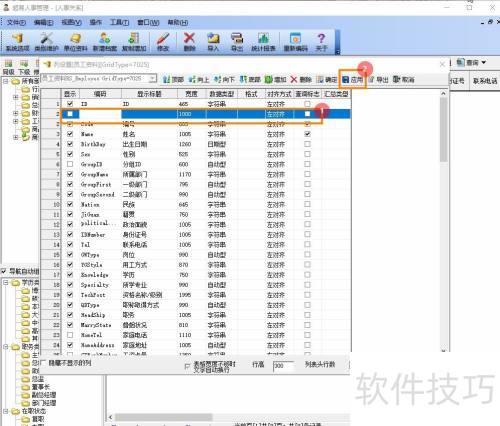Viewport: 500px width, 426px height.
Task: Click 新增档案 to add a record
Action: 105,42
